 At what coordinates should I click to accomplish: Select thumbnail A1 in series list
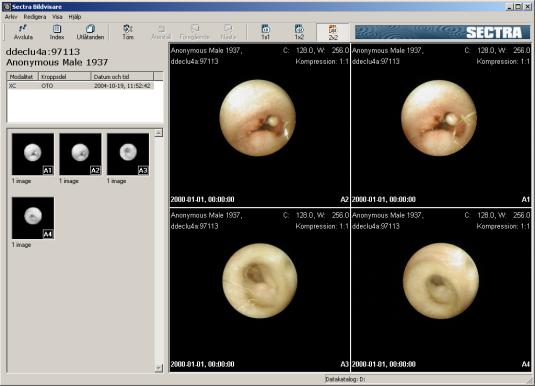33,154
